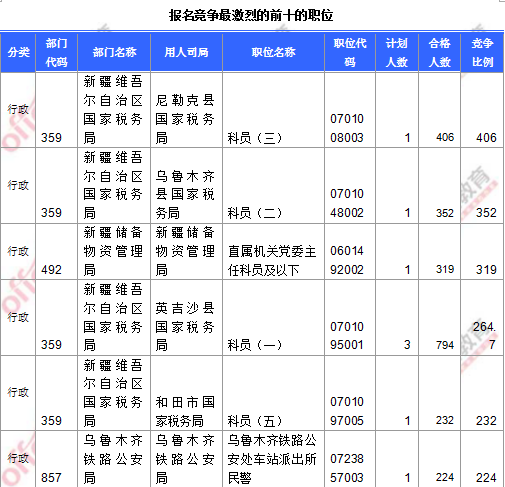Click the 直属机关党委主任科员及以下 cell
505x487 pixels.
tap(273, 251)
